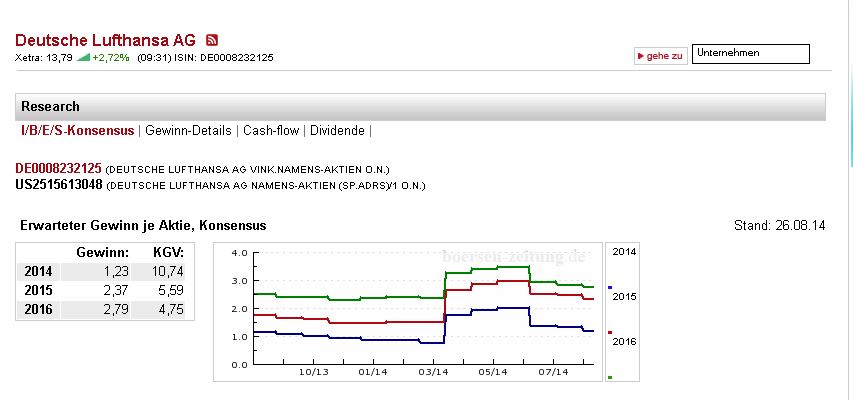Screen dimensions: 853x400
Task: Click the 'Stand: 26.08.14' date text
Action: click(x=780, y=225)
